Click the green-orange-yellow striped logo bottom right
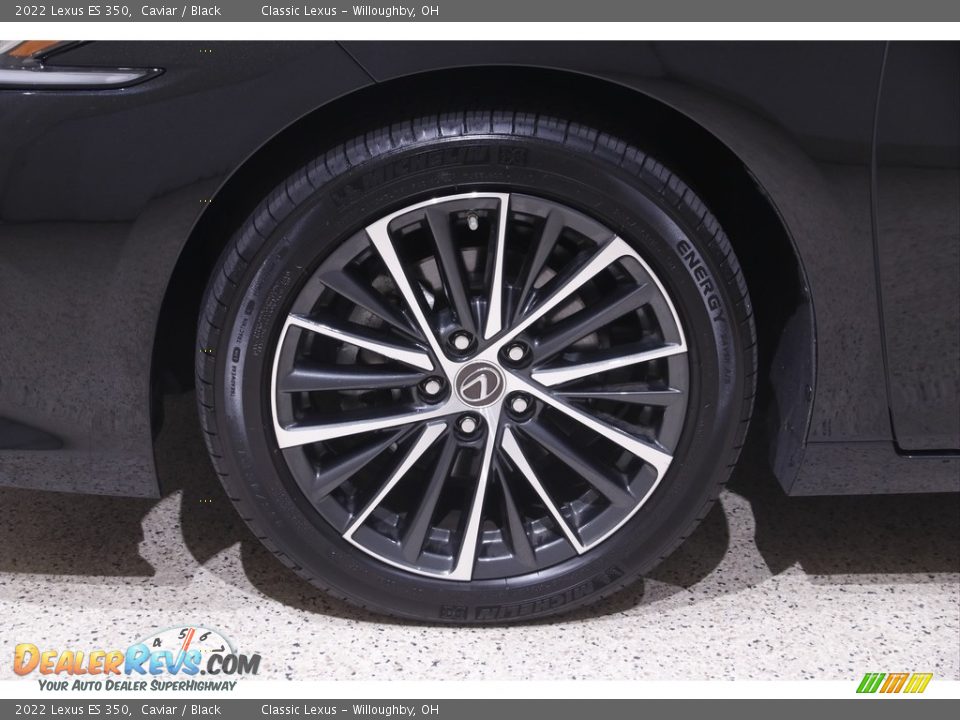 894,683
